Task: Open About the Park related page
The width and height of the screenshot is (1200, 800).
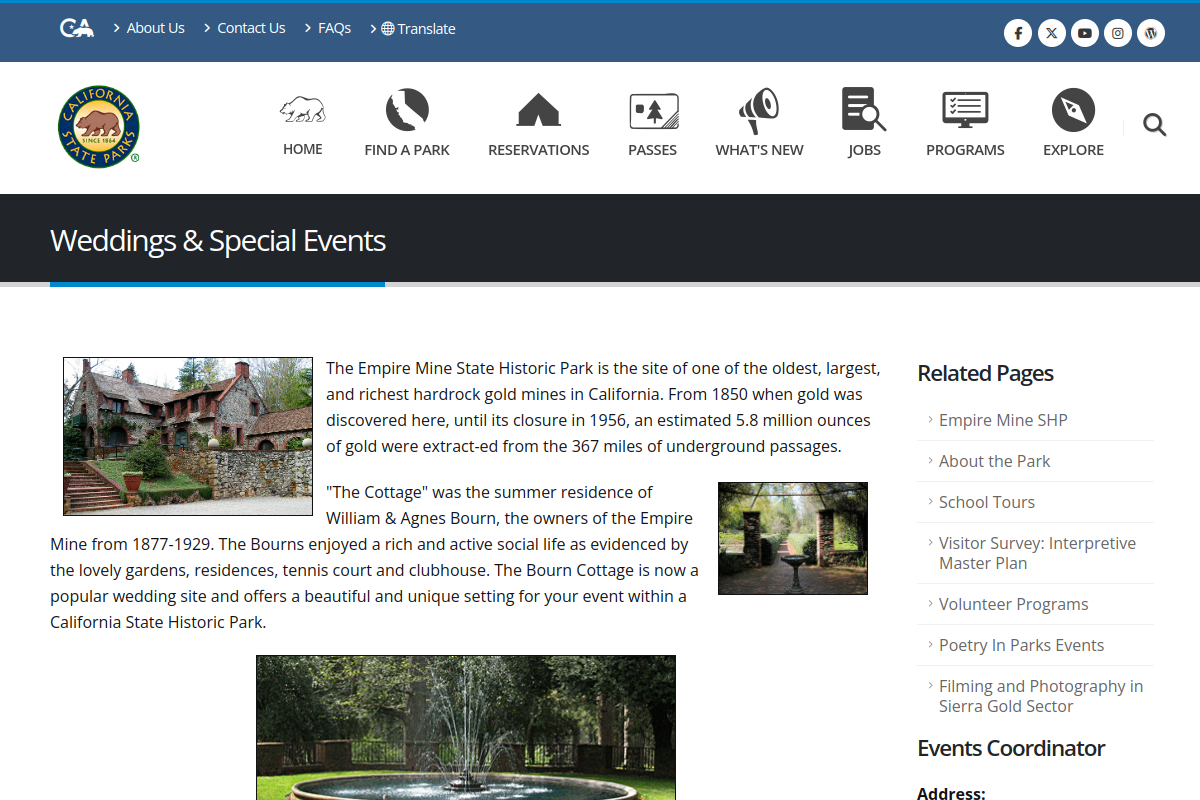Action: pyautogui.click(x=994, y=461)
